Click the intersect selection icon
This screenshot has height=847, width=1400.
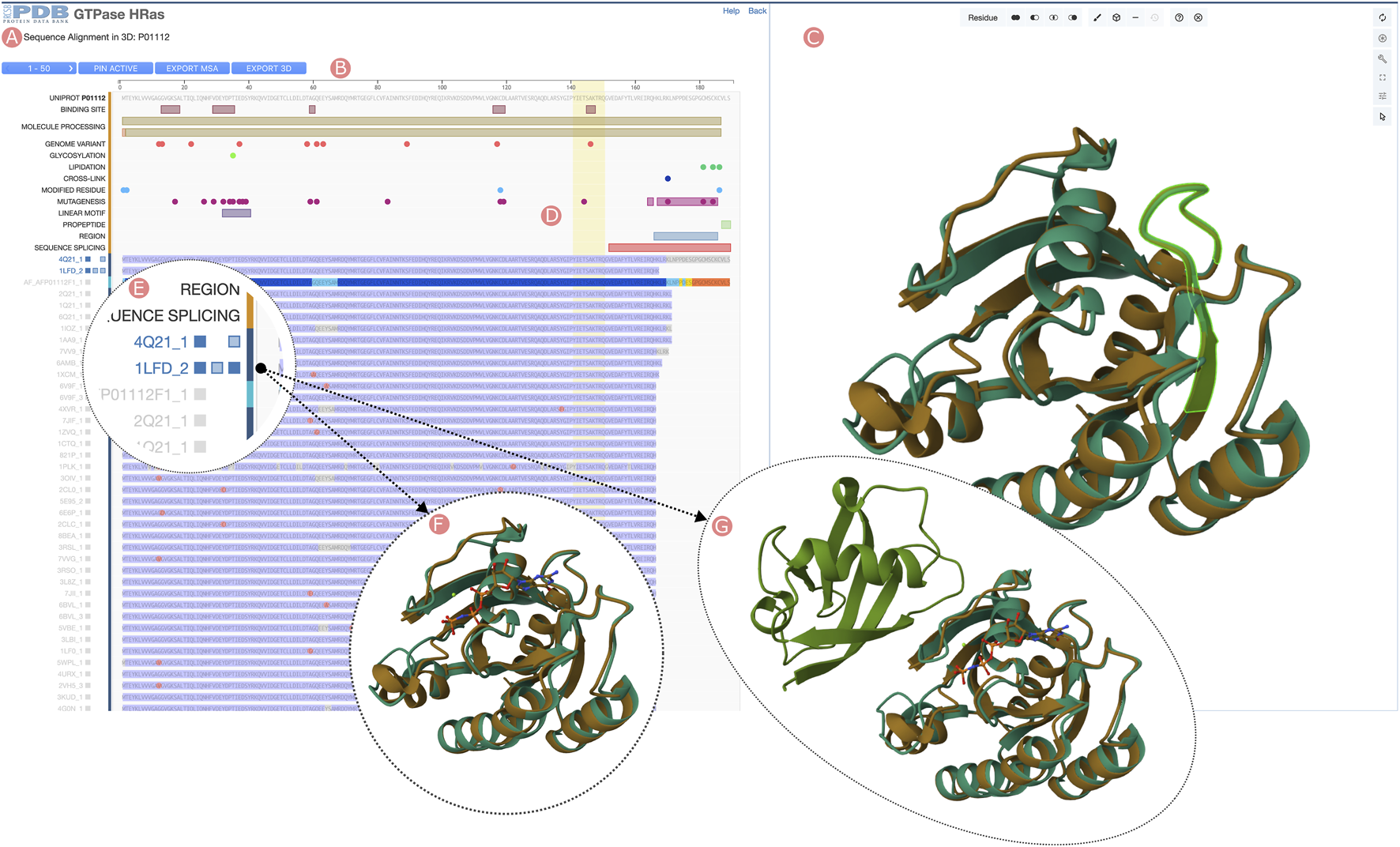click(1053, 17)
